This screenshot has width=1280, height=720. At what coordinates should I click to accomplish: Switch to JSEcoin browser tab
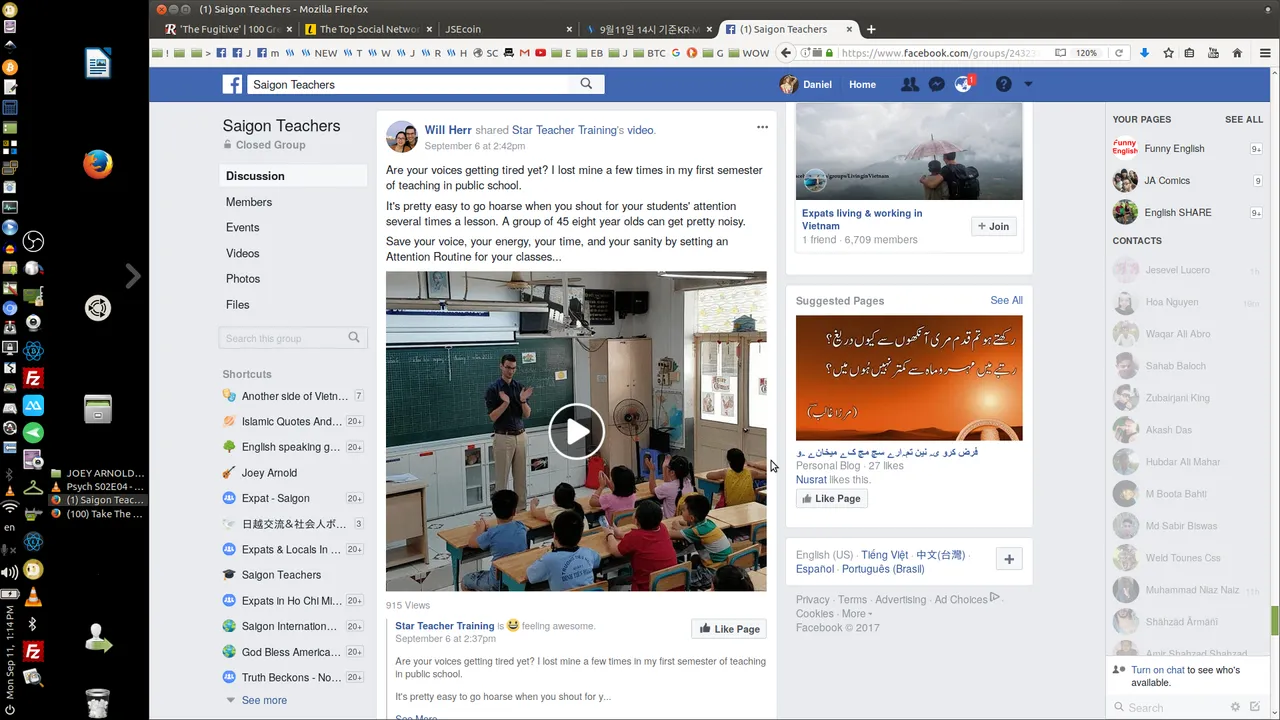tap(507, 29)
